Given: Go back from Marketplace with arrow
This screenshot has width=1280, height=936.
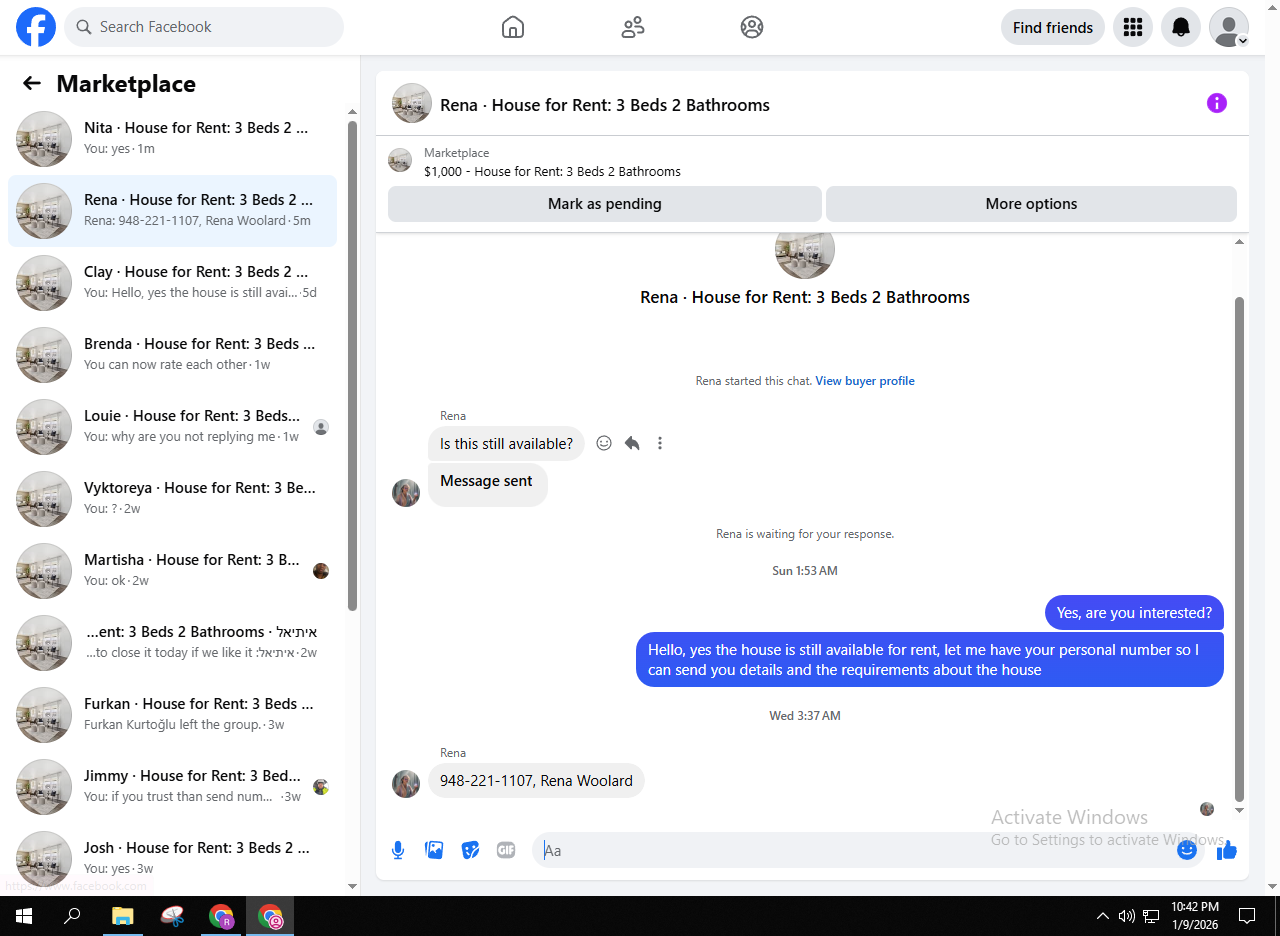Looking at the screenshot, I should coord(32,84).
